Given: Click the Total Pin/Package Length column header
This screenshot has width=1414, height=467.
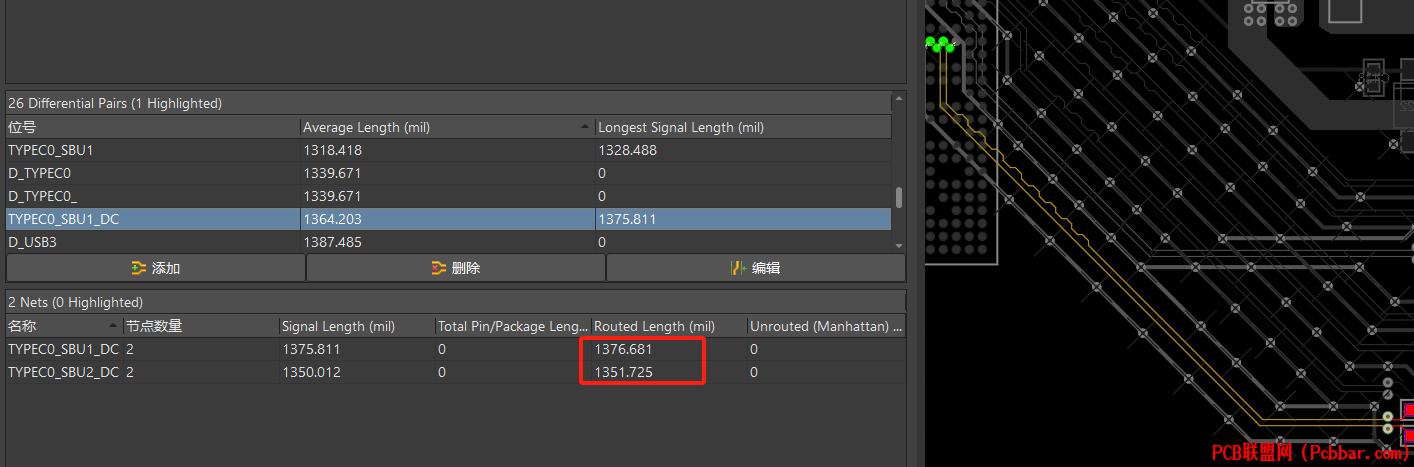Looking at the screenshot, I should (x=512, y=326).
